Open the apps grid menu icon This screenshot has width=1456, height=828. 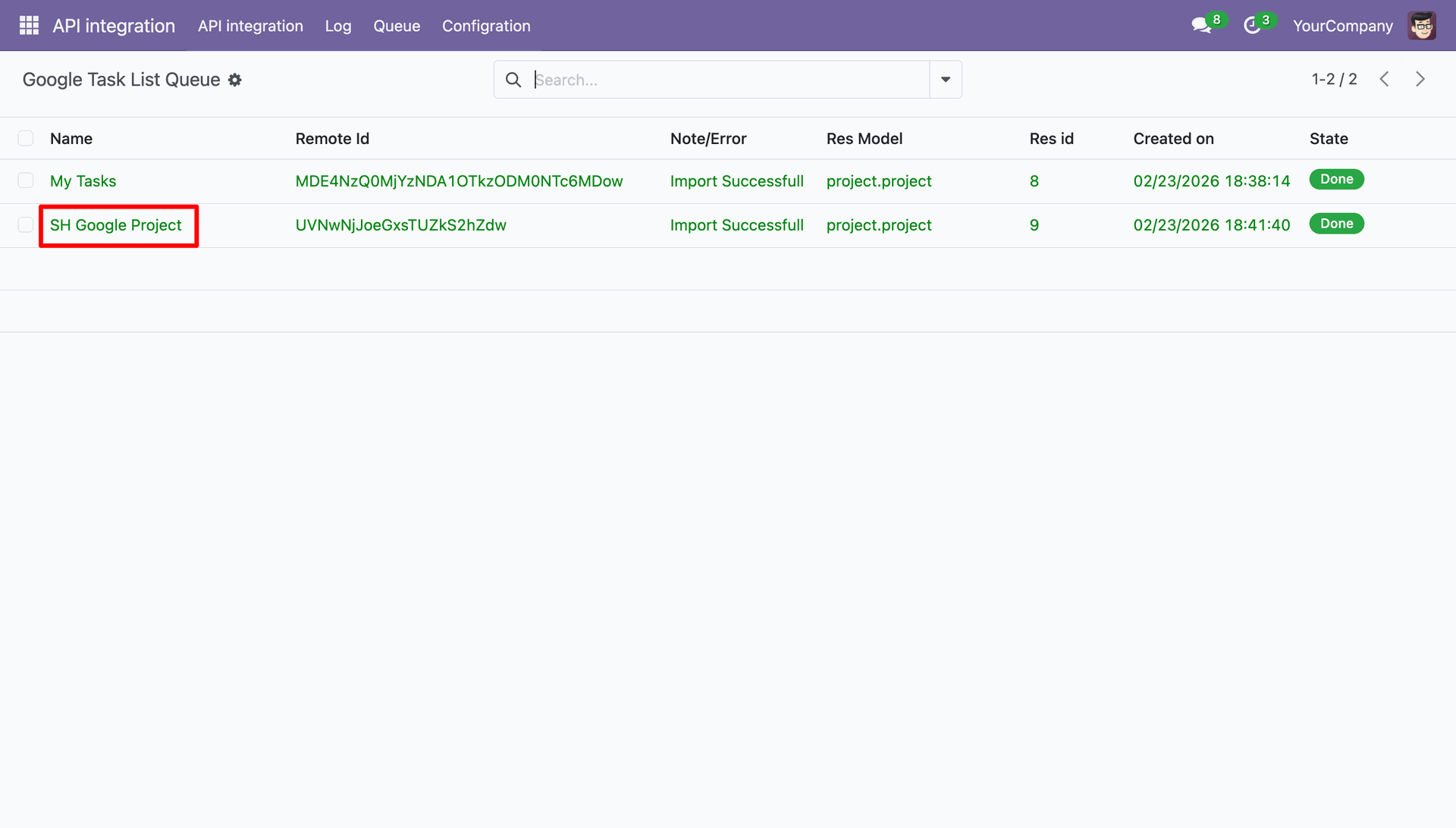click(29, 26)
